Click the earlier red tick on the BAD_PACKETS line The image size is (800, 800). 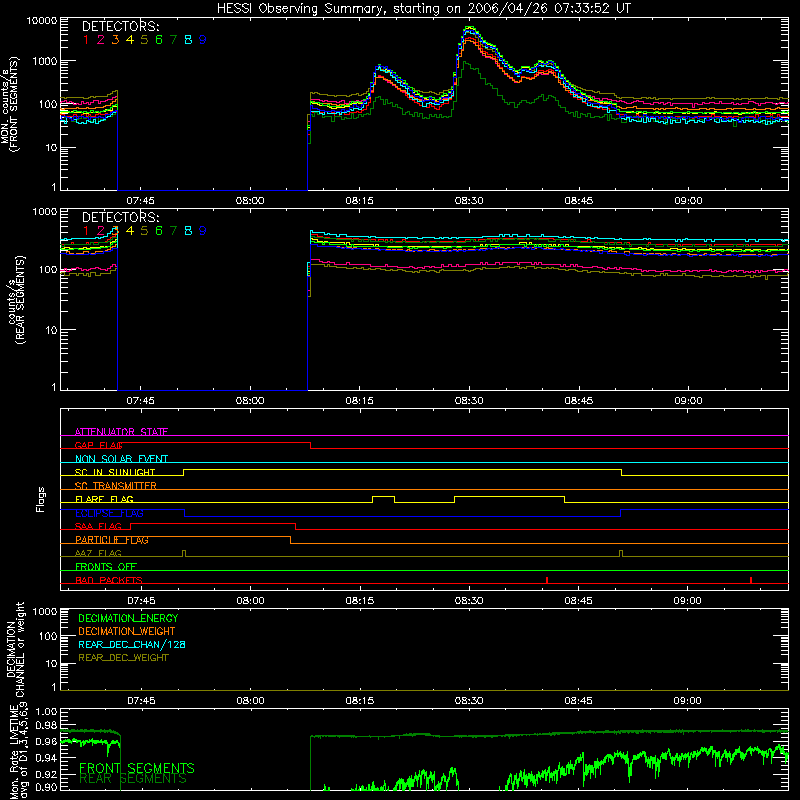click(547, 580)
